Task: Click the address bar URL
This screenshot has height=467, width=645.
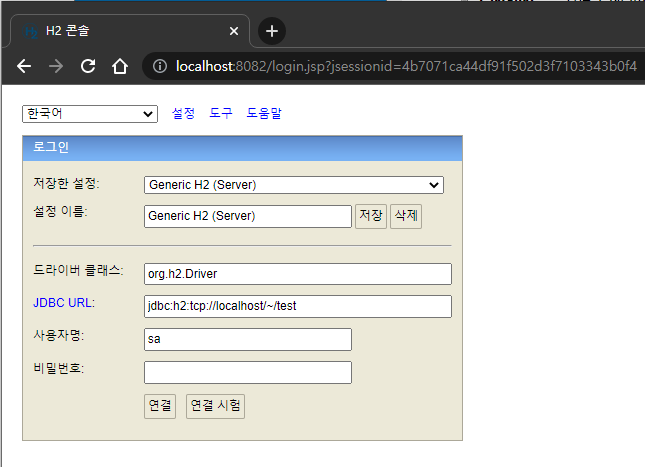Action: (x=406, y=66)
